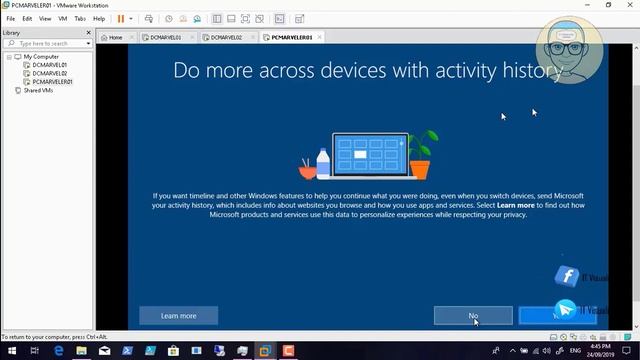Open the Mail app from the taskbar

coord(104,351)
